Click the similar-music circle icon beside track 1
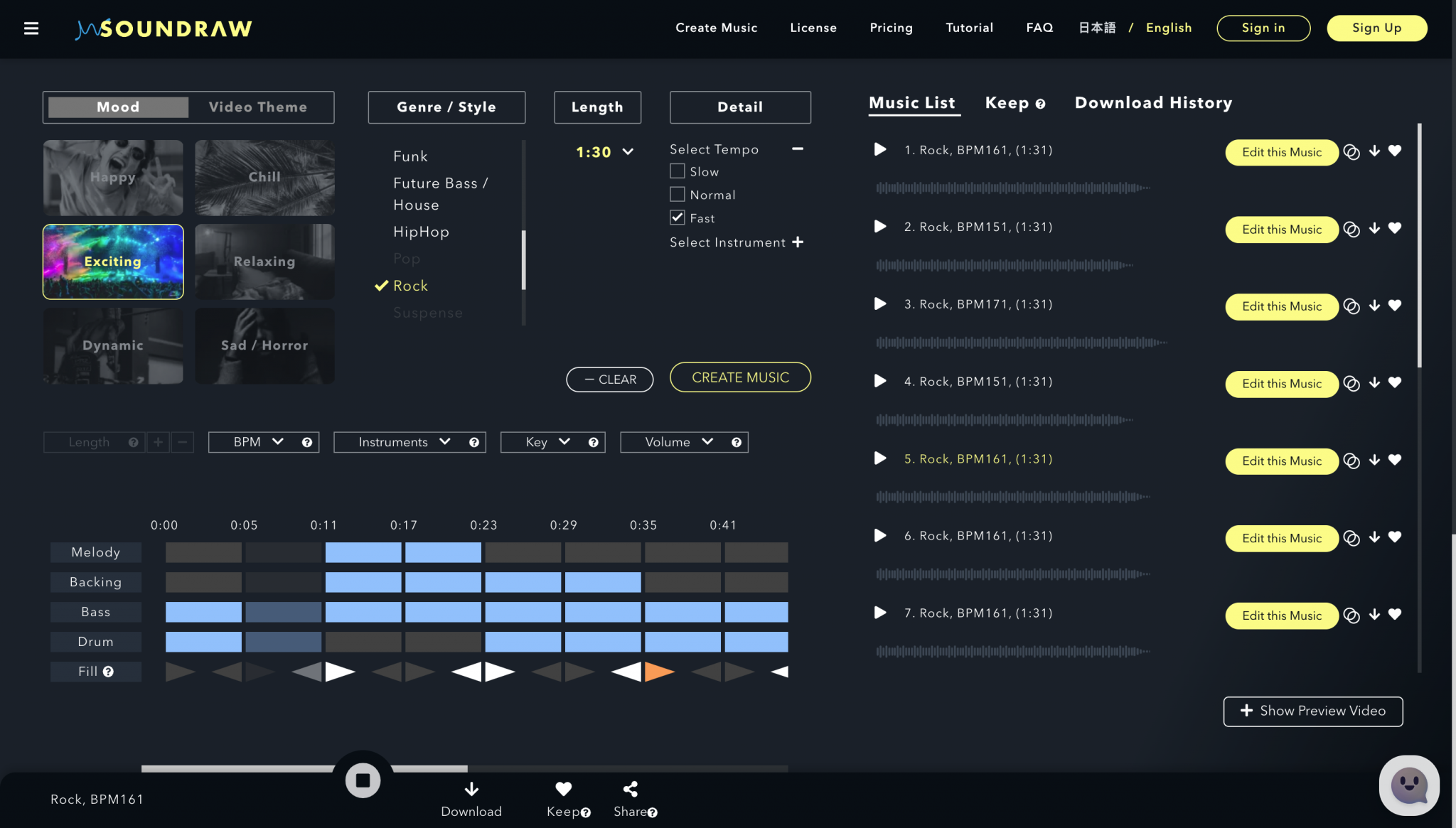 tap(1352, 151)
